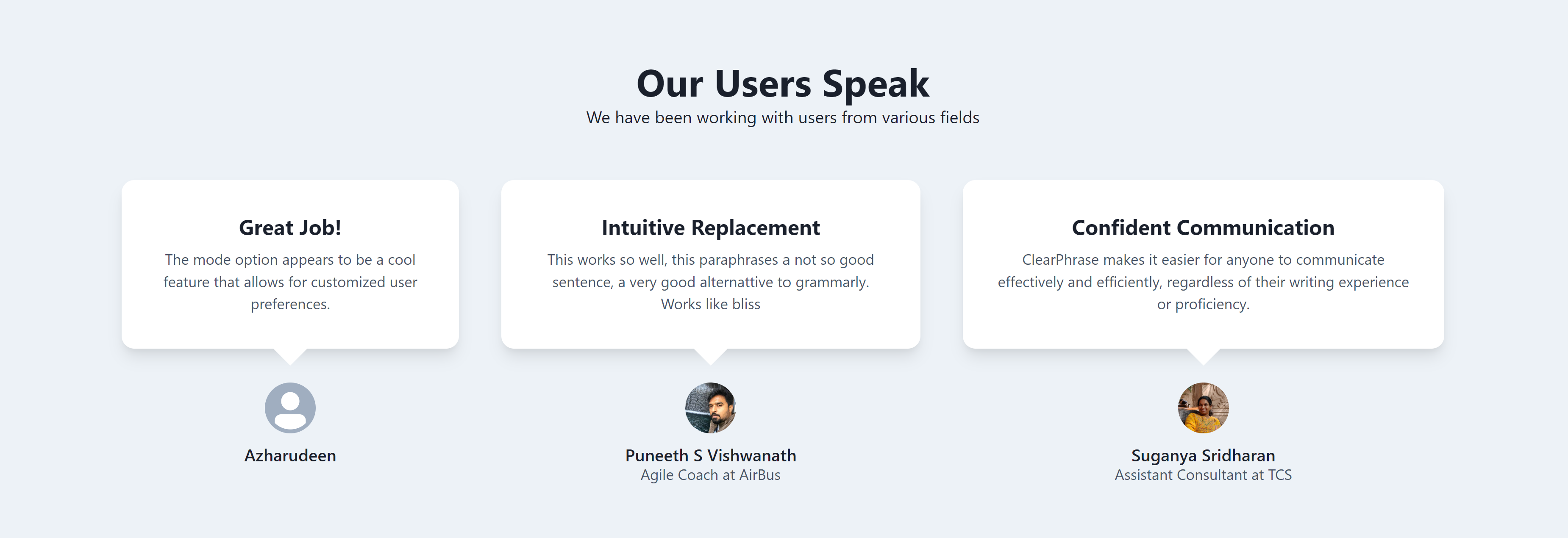The image size is (1568, 538).
Task: Click the grammarly alternative testimonial text
Action: pyautogui.click(x=710, y=282)
